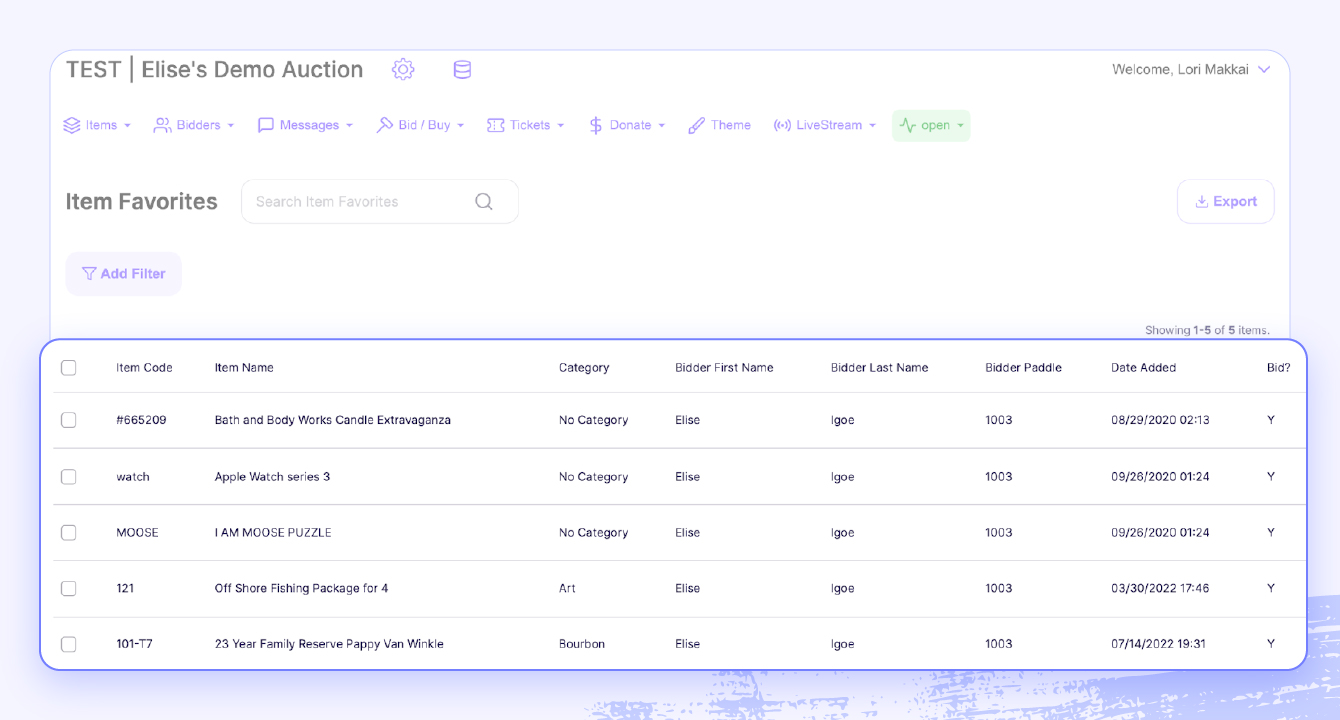Click the Donate dollar sign icon
This screenshot has height=720, width=1340.
click(x=596, y=125)
